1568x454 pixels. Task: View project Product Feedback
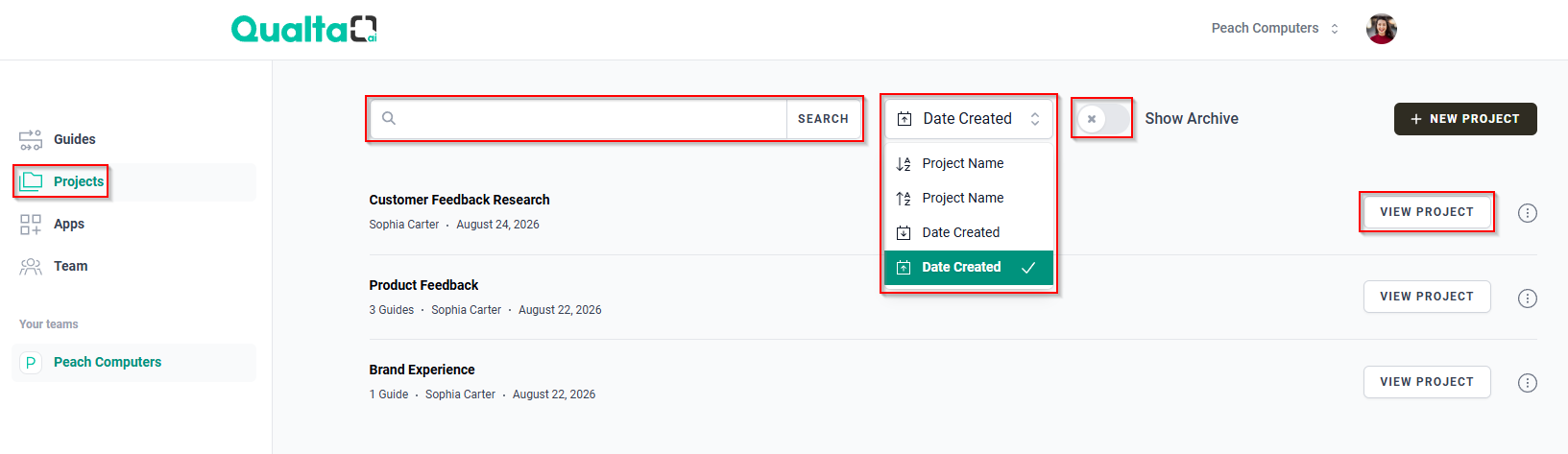(1427, 297)
